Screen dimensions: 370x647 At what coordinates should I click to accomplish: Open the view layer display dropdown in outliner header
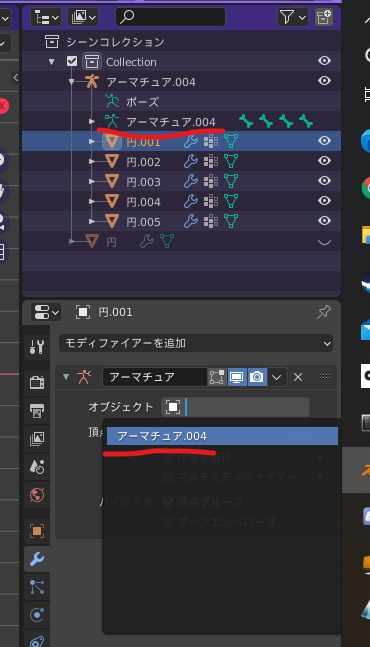[83, 17]
